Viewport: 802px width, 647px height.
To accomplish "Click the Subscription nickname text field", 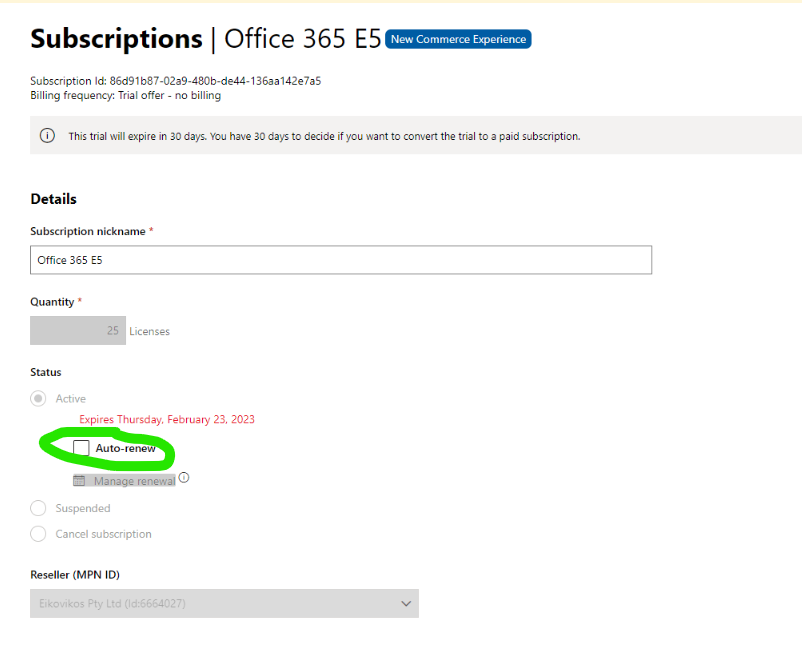I will point(341,260).
